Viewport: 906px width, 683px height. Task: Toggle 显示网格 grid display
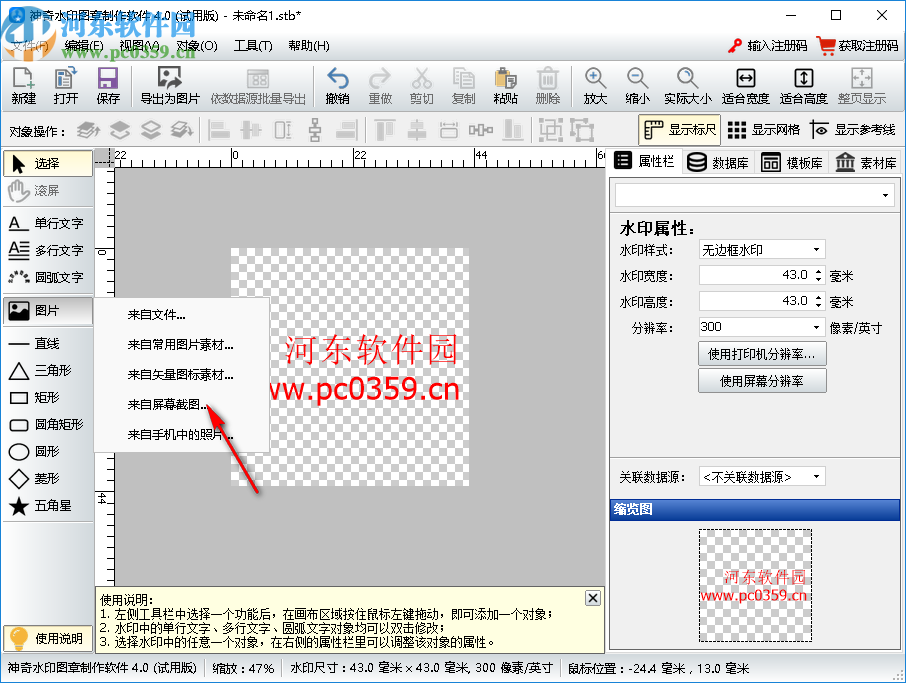pyautogui.click(x=773, y=130)
